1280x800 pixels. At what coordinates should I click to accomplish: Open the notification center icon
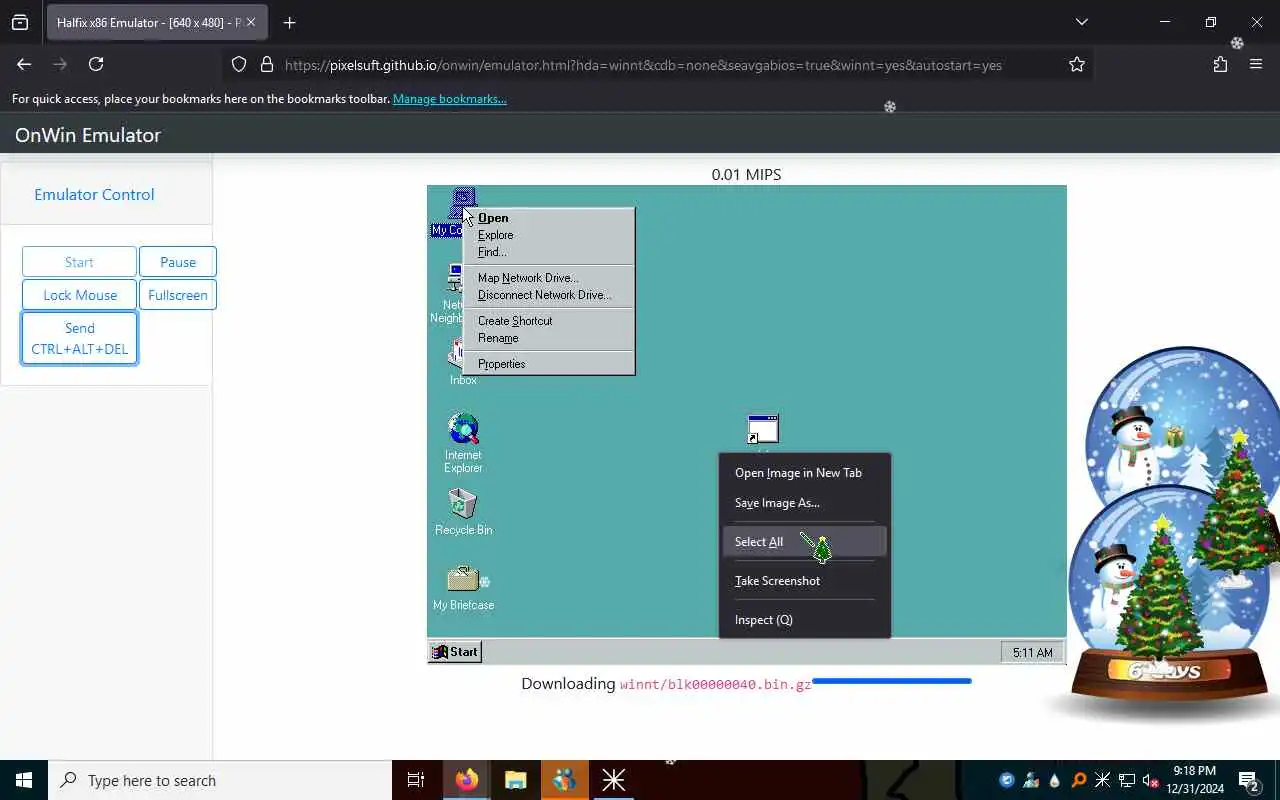[x=1248, y=780]
